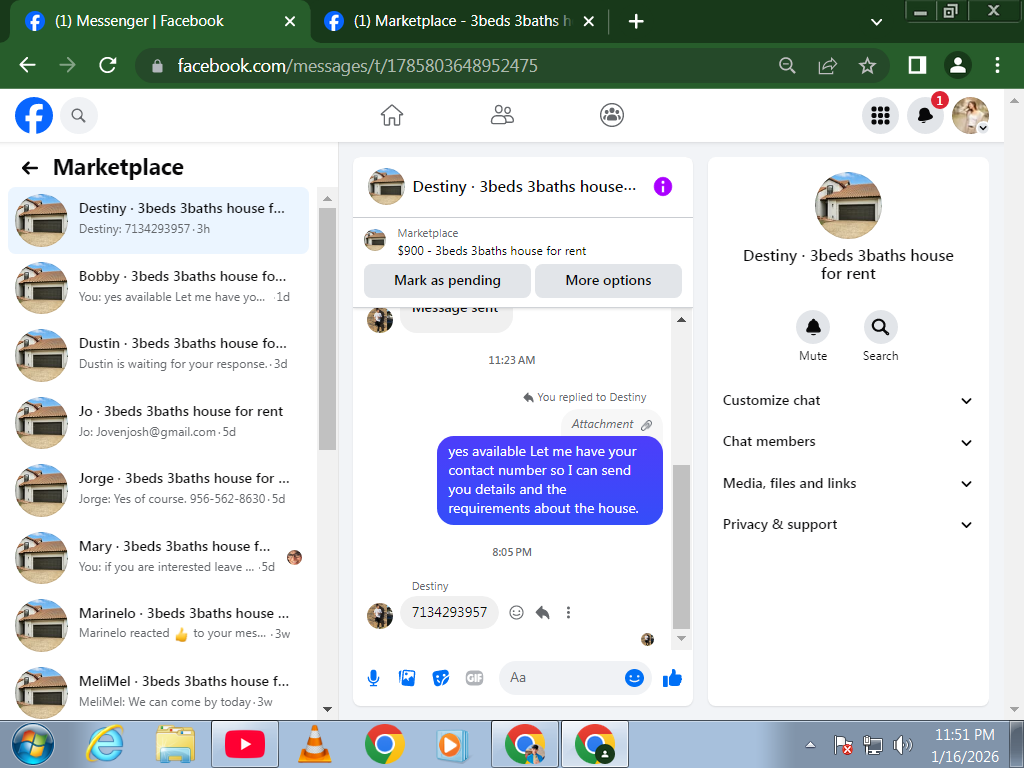Open the Groups icon in top navigation
1024x768 pixels.
point(612,115)
